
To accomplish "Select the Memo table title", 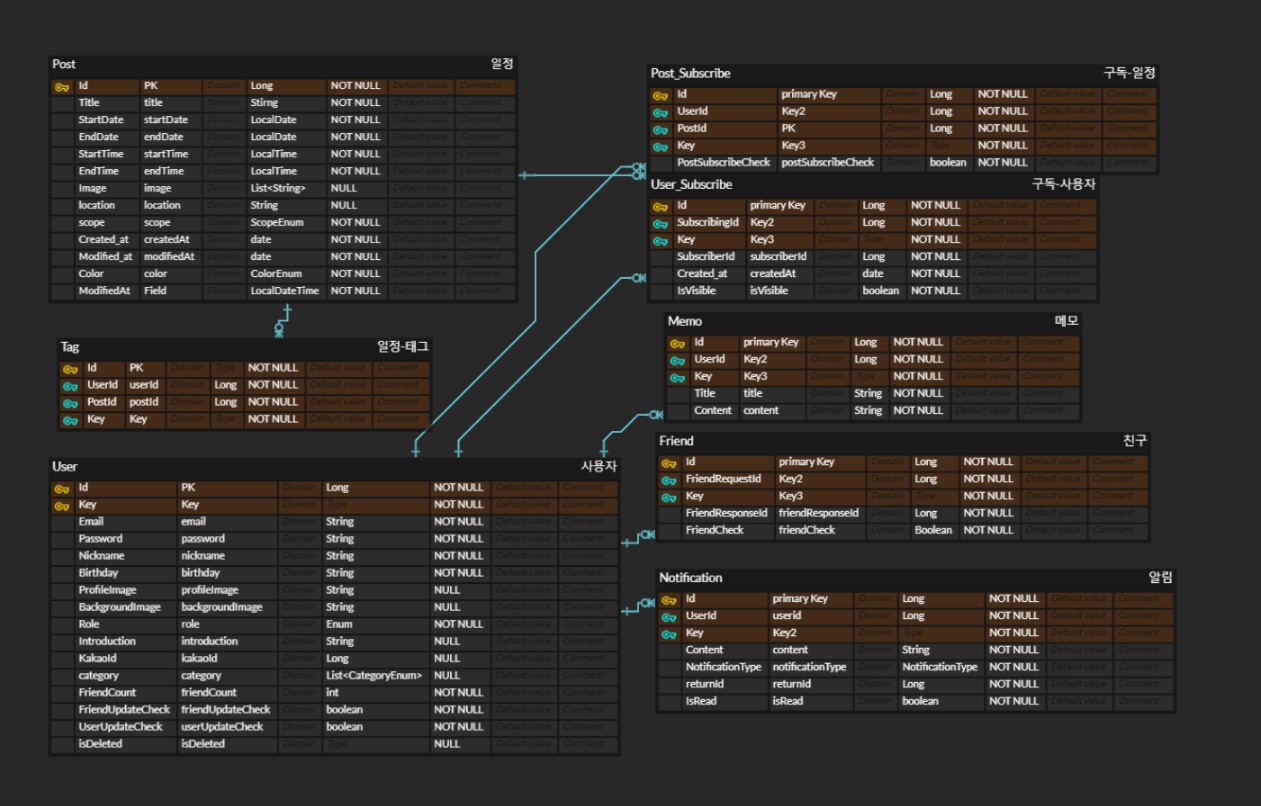I will click(685, 321).
